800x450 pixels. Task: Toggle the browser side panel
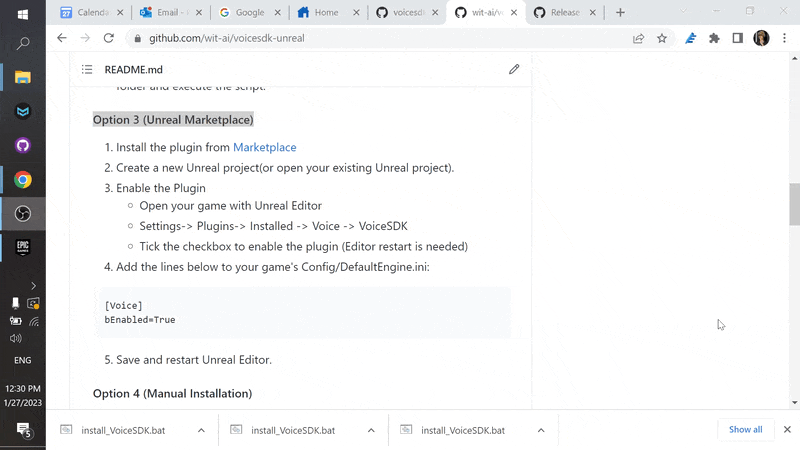(738, 38)
